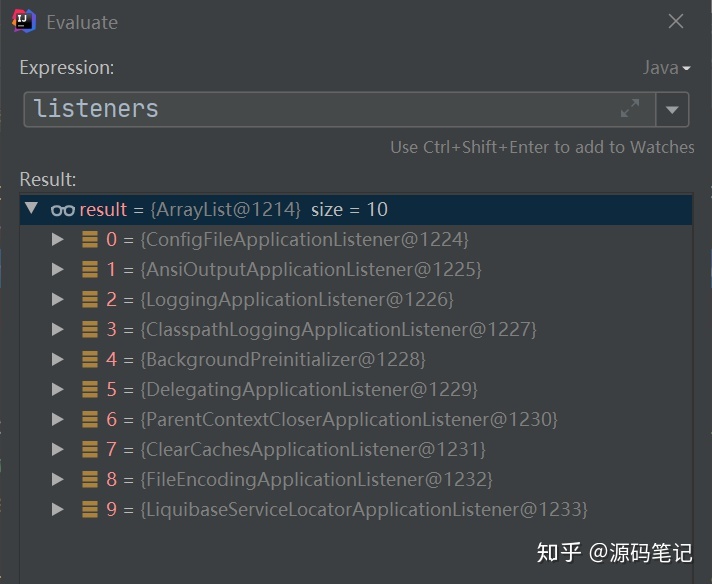Click the Evaluate window title text

coord(82,22)
